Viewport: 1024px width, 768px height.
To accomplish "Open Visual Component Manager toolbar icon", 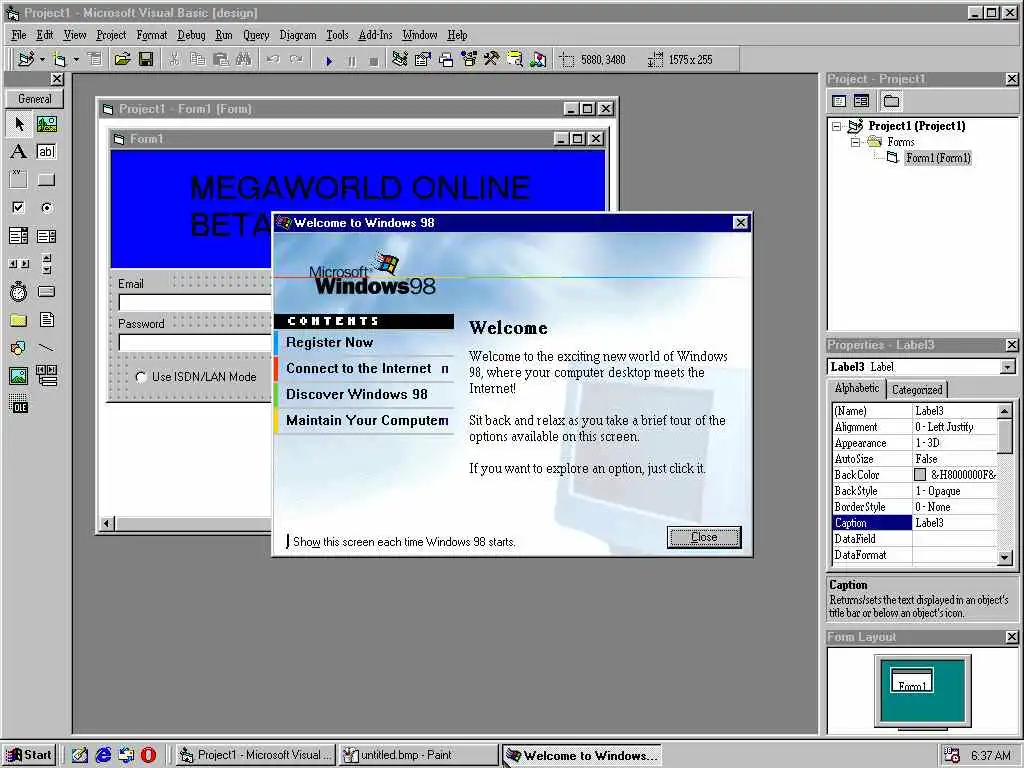I will click(538, 59).
